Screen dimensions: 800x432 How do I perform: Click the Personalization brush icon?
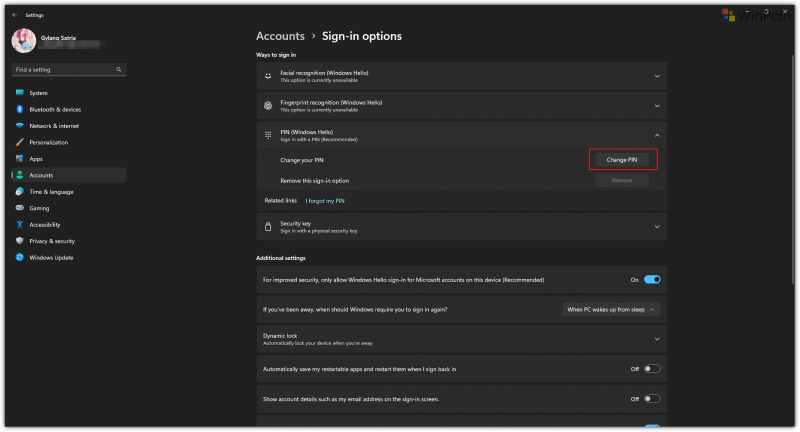click(x=19, y=142)
